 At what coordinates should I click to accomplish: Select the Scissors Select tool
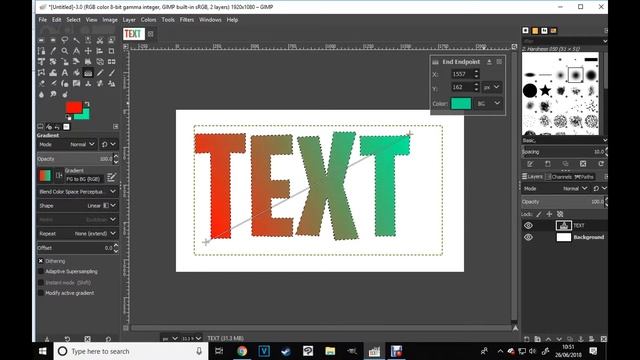click(x=100, y=40)
